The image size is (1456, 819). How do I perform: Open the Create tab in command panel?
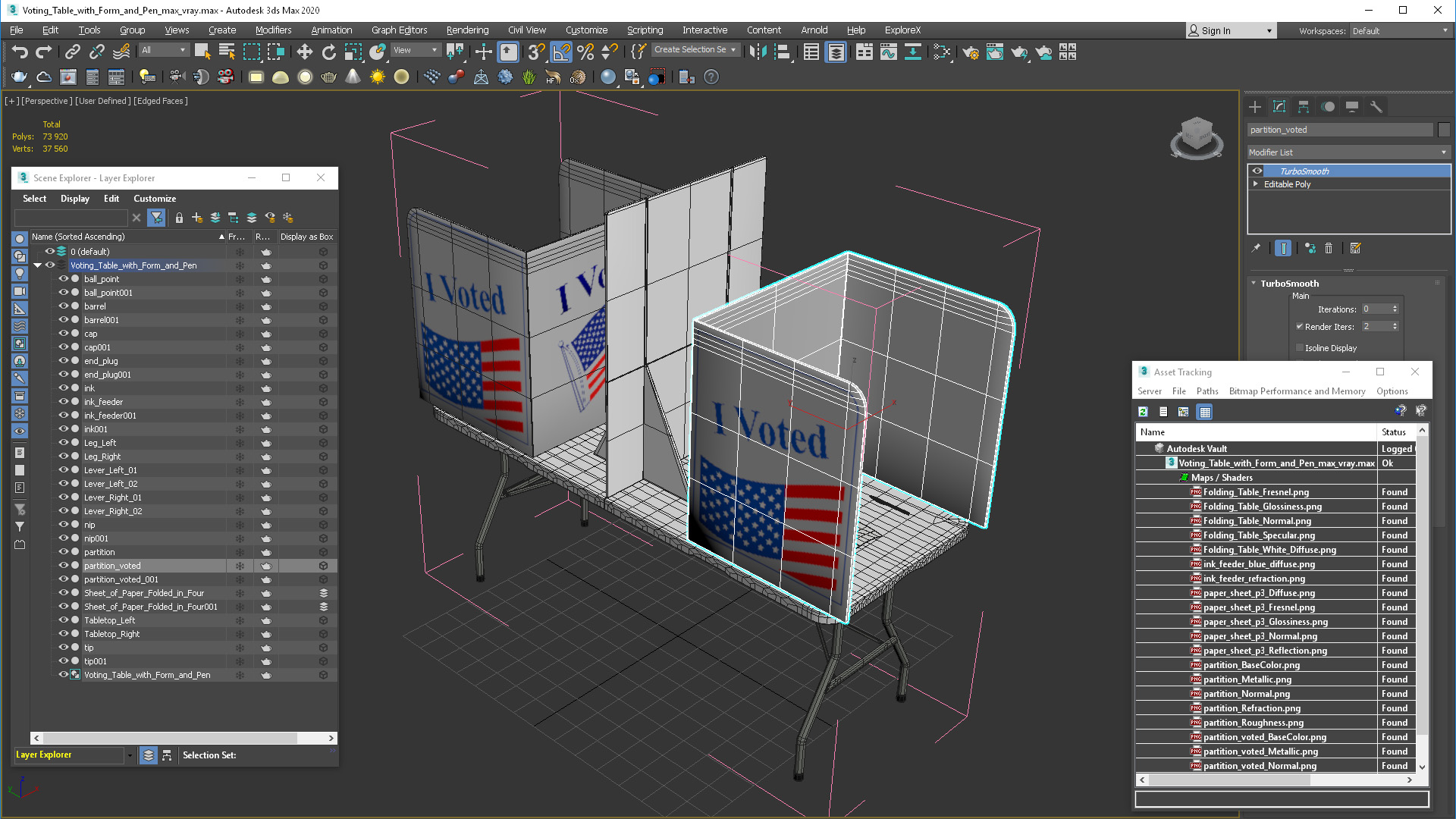tap(1255, 107)
